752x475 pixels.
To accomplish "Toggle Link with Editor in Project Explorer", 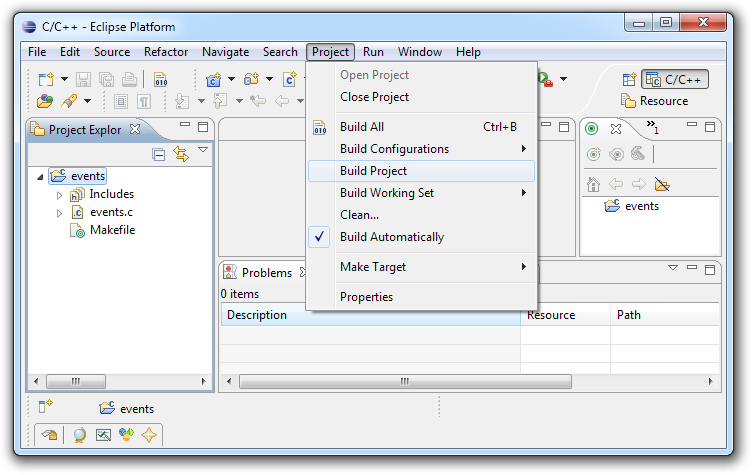I will (181, 154).
